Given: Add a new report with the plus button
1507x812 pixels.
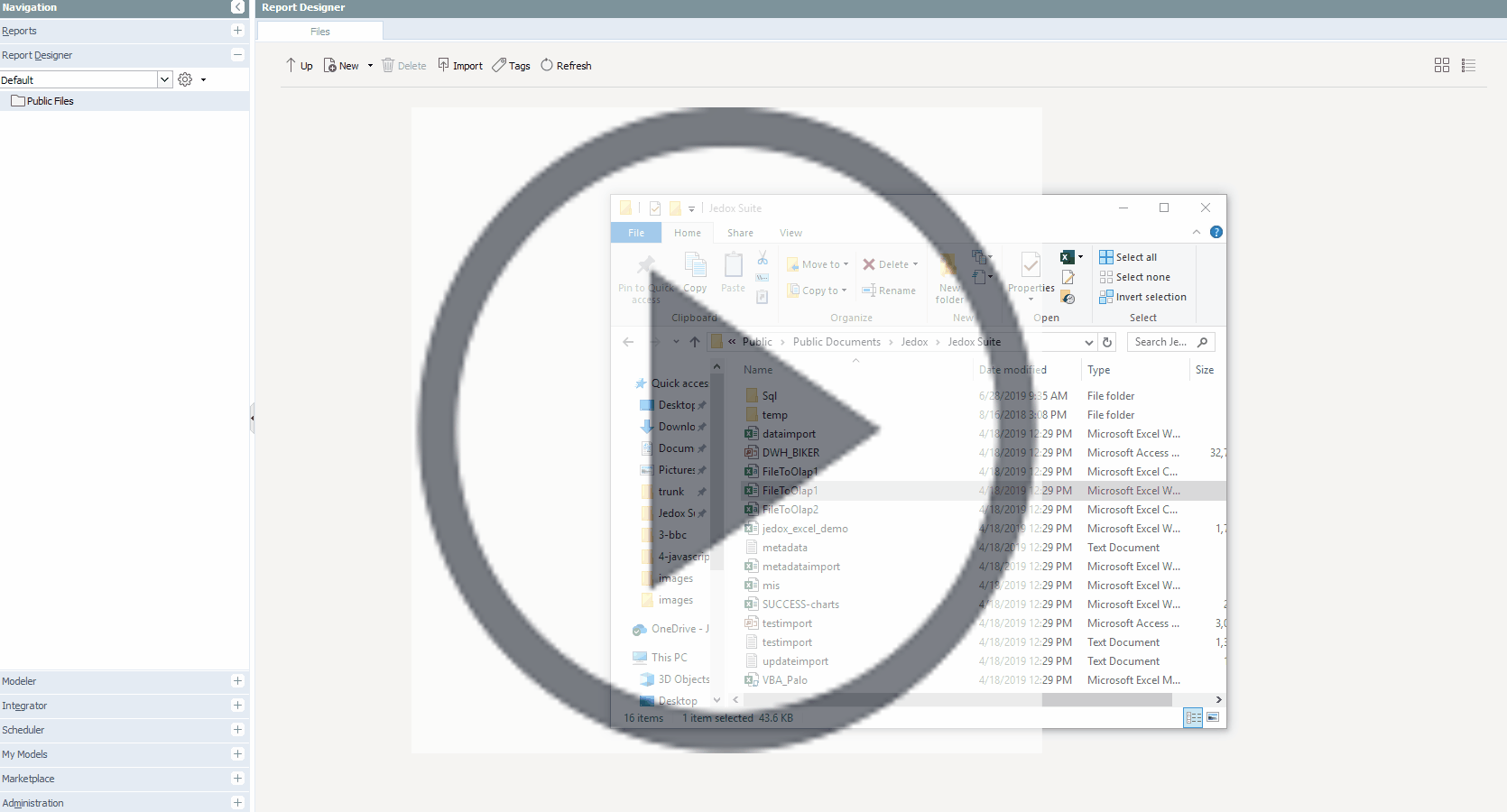Looking at the screenshot, I should (237, 31).
